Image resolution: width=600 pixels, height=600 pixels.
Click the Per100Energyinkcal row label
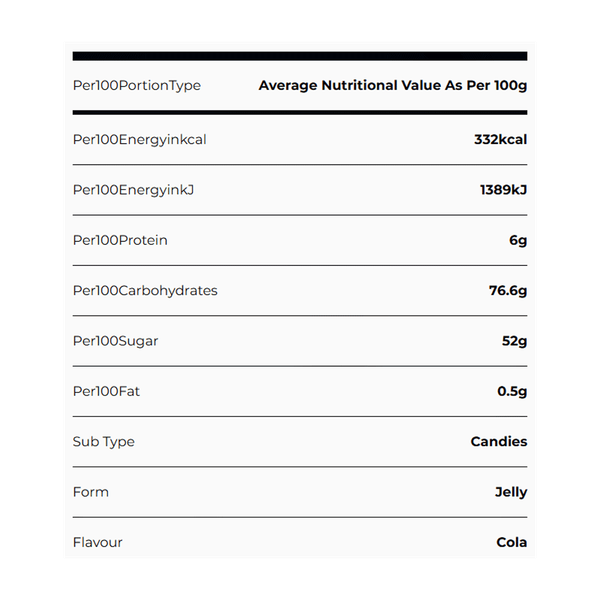[x=140, y=140]
